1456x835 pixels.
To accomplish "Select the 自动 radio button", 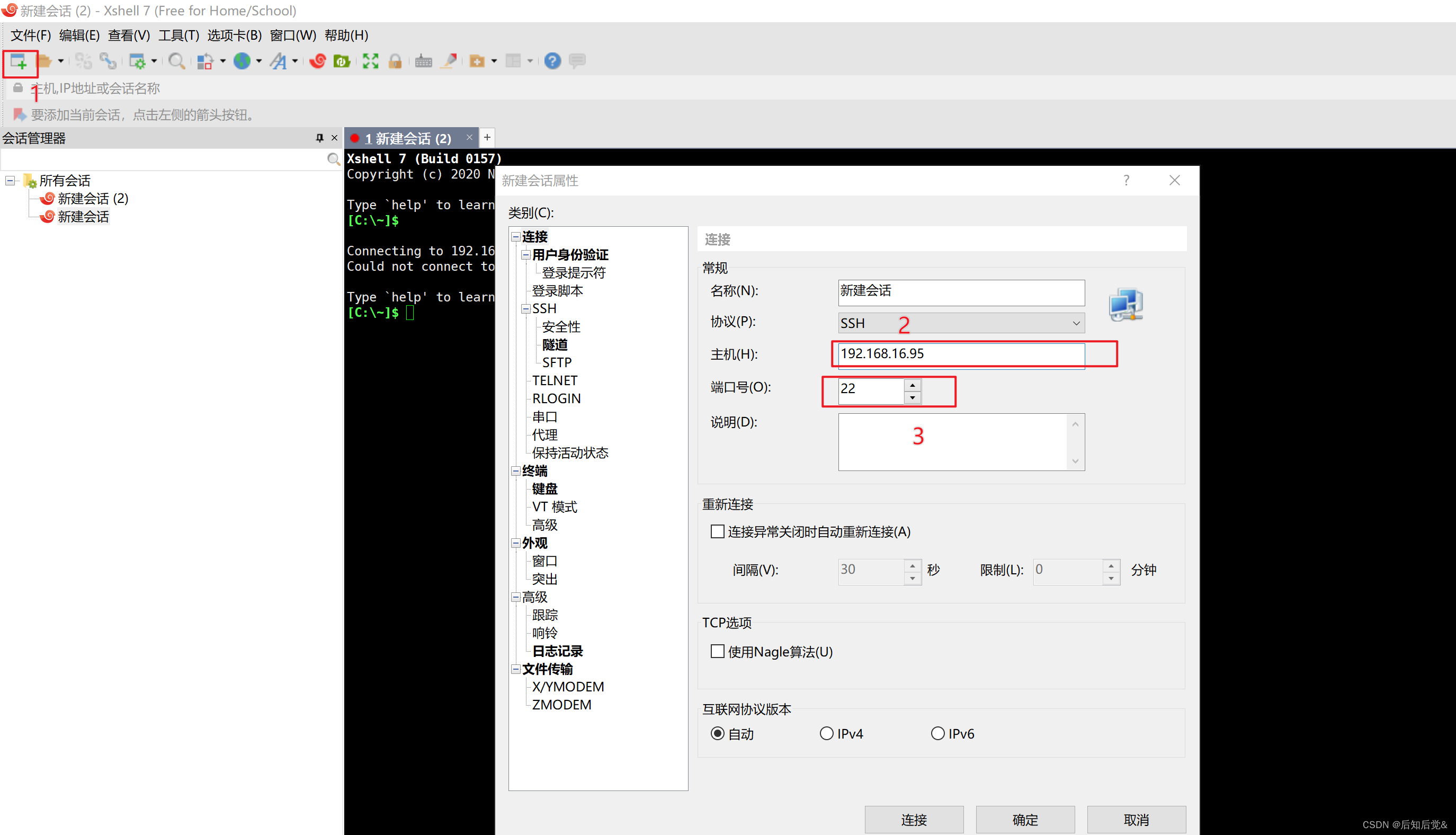I will pos(717,733).
